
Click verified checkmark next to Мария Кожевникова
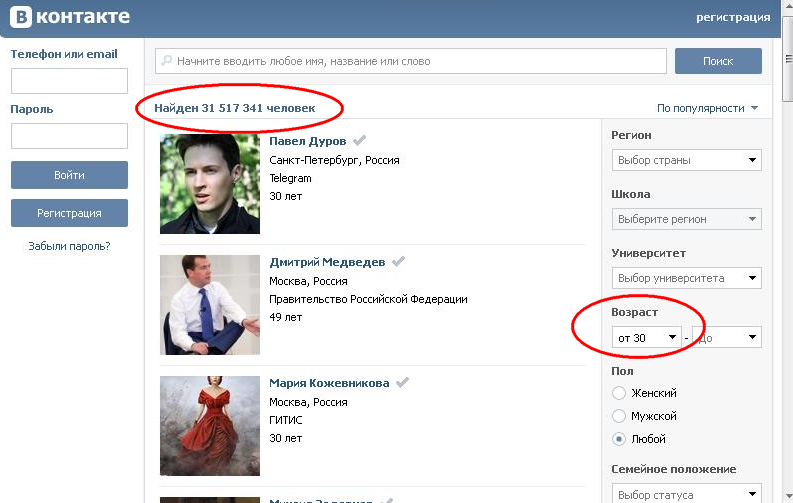[x=402, y=382]
